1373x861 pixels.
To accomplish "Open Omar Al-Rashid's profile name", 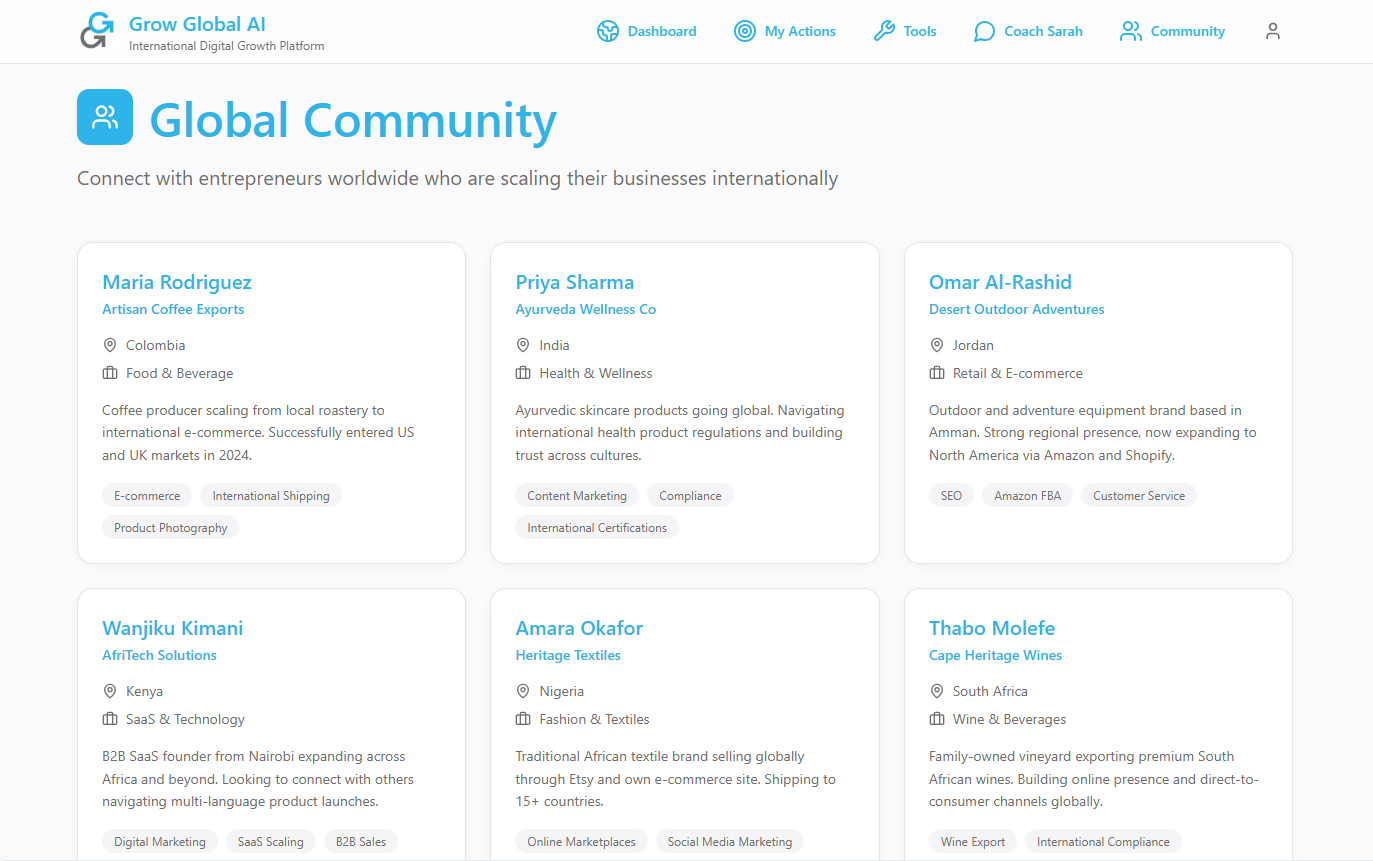I will (1000, 282).
